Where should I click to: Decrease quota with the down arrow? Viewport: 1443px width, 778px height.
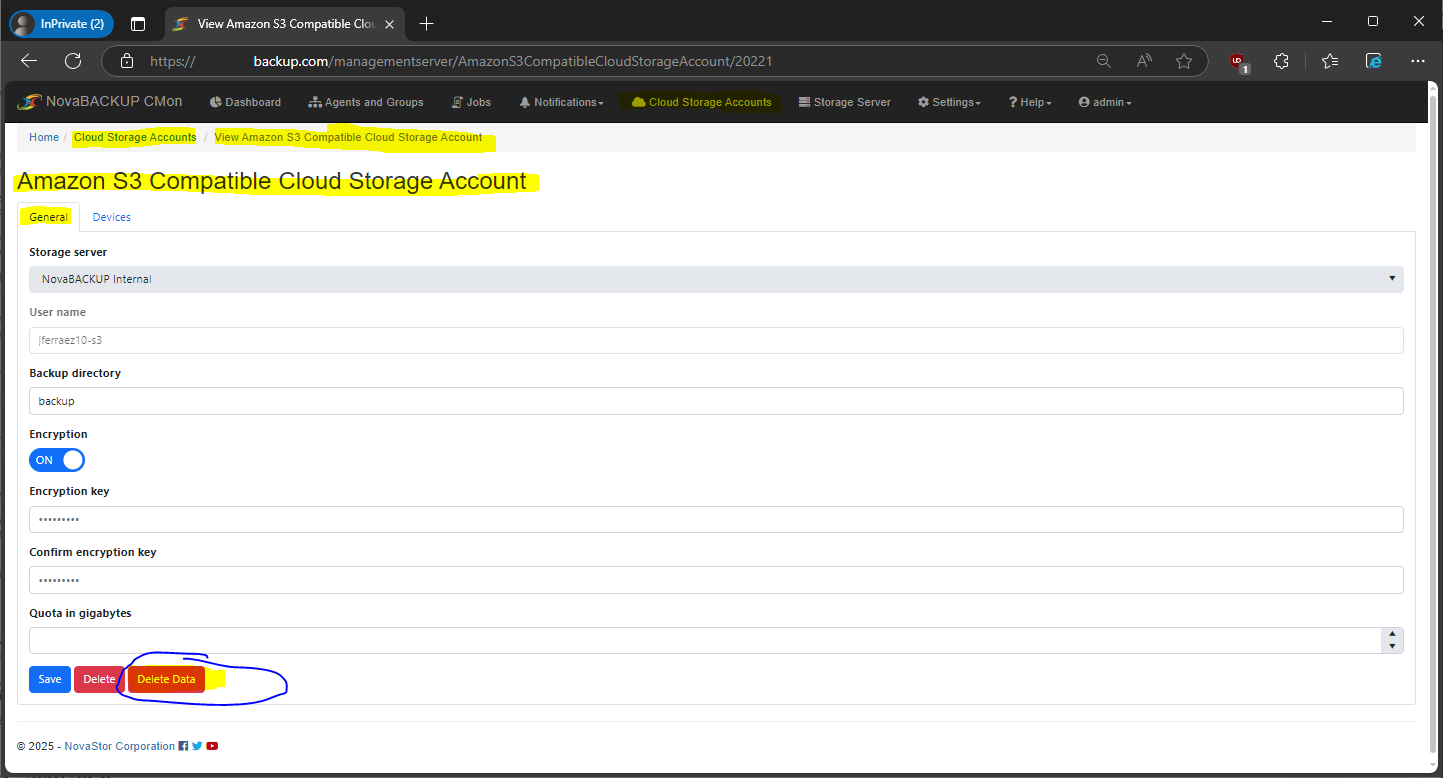pos(1392,647)
